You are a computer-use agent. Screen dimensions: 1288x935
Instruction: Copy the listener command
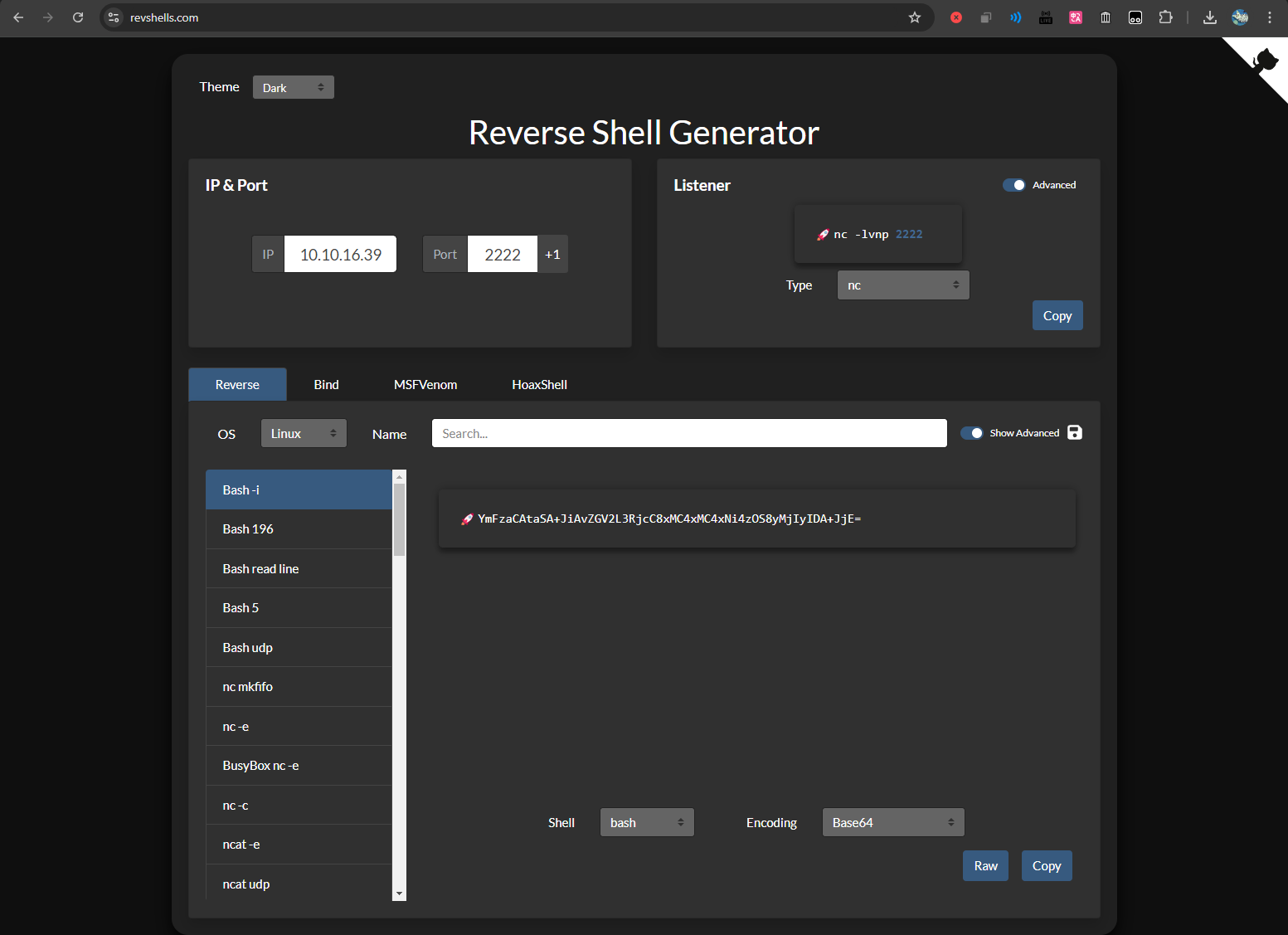(1057, 315)
